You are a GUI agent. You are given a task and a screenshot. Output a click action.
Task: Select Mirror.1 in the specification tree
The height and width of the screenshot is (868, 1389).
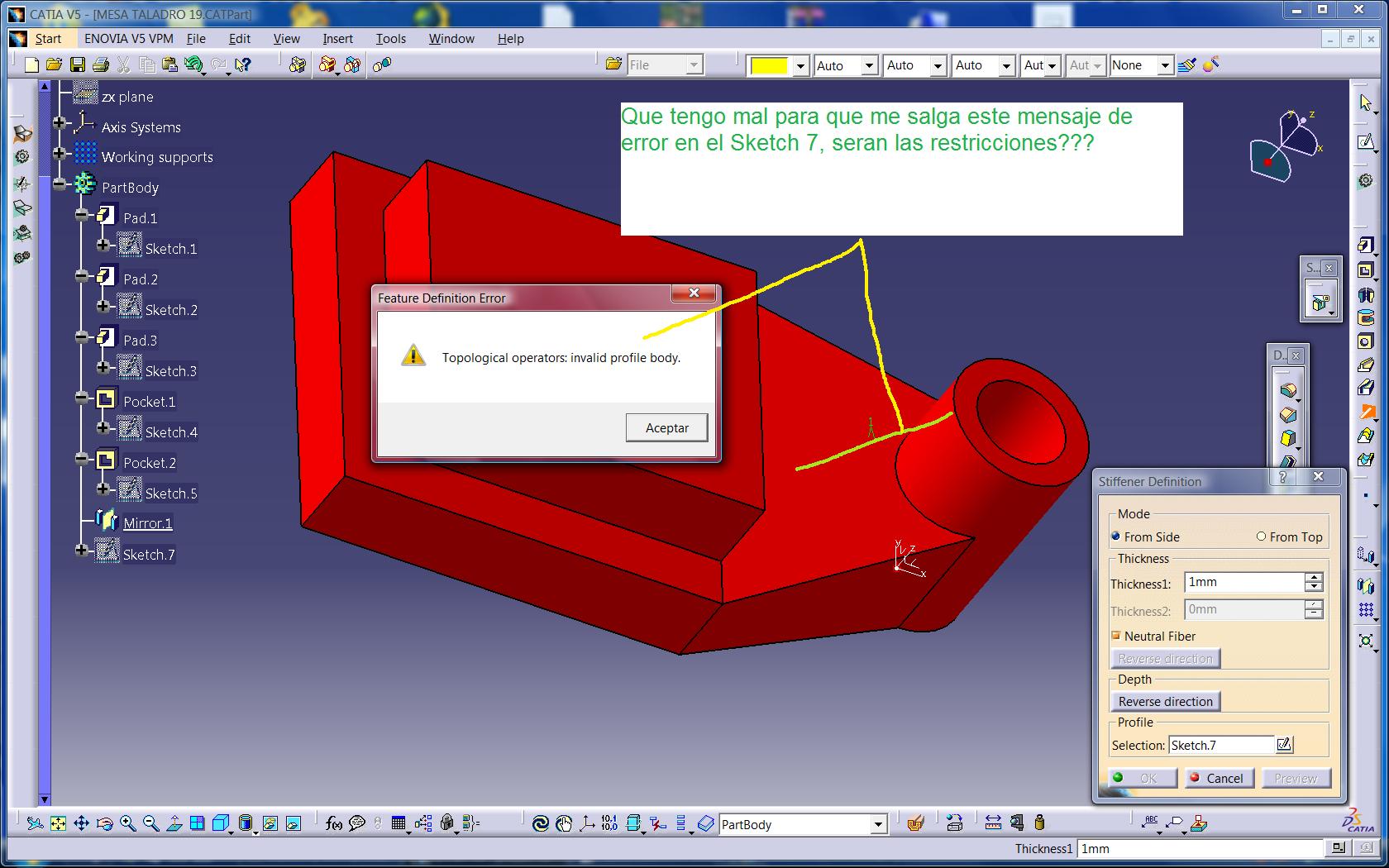coord(148,523)
